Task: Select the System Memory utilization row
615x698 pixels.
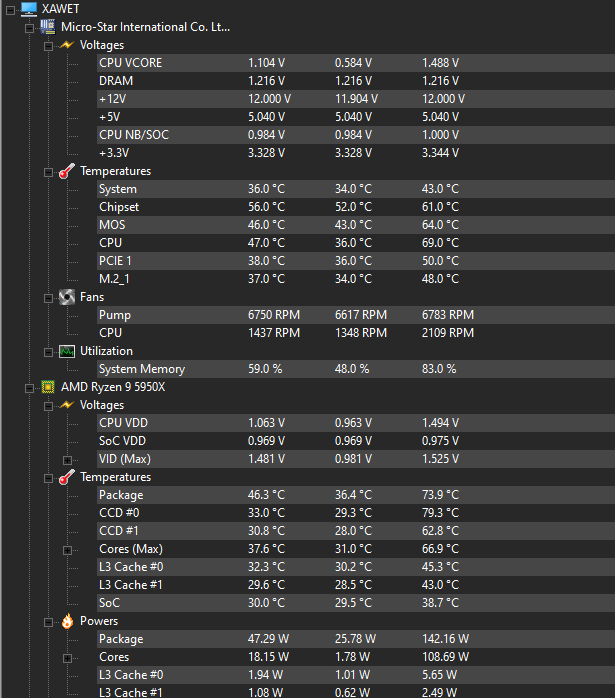Action: coord(356,369)
